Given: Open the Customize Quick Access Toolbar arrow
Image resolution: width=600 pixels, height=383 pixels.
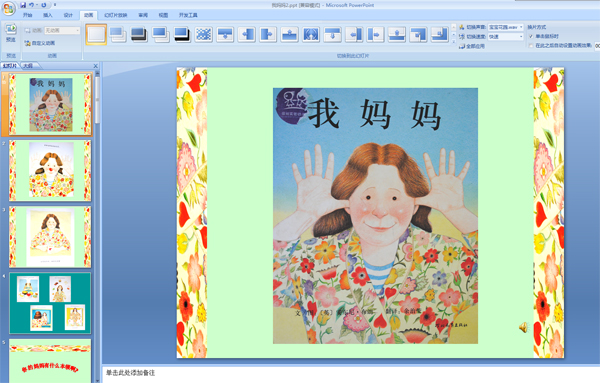Looking at the screenshot, I should pos(55,5).
